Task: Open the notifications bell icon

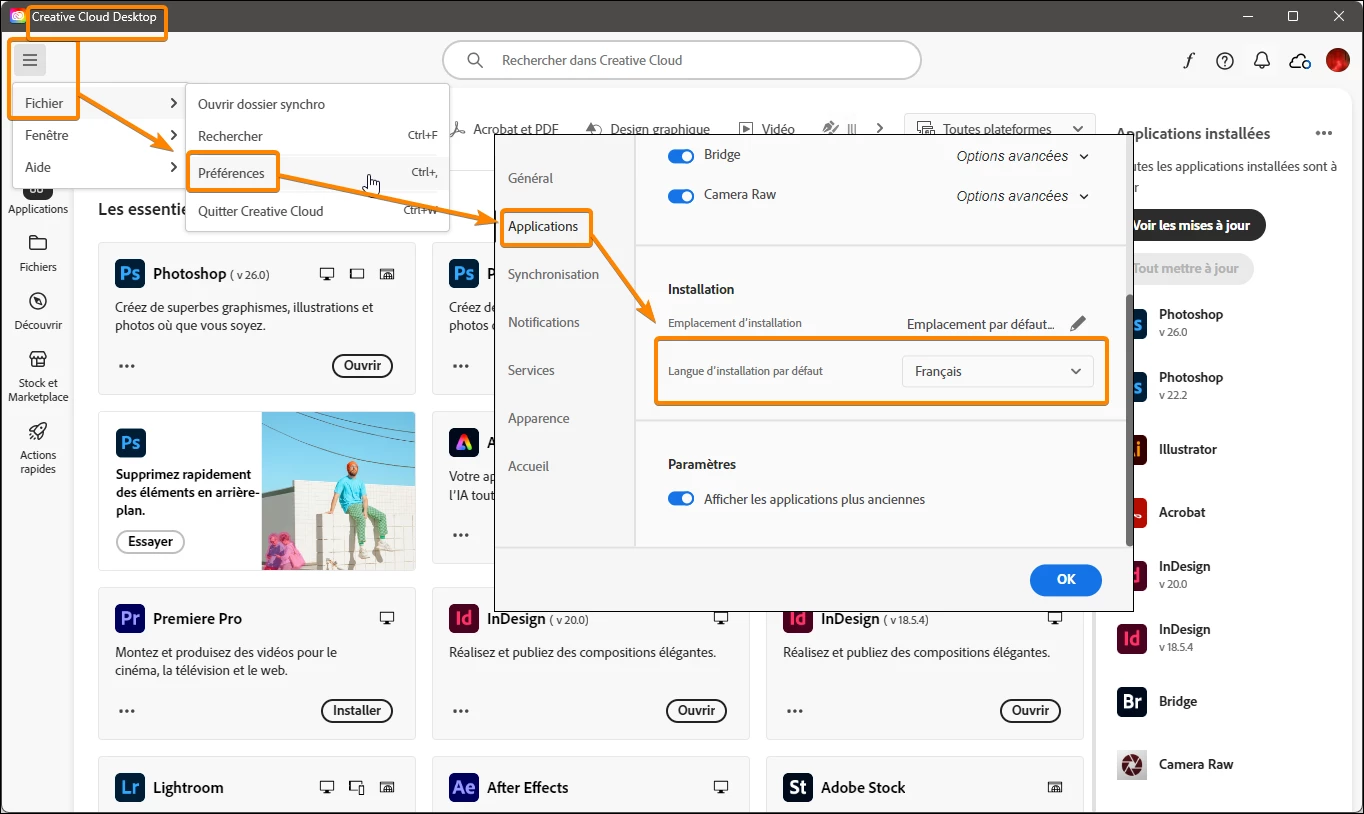Action: tap(1262, 61)
